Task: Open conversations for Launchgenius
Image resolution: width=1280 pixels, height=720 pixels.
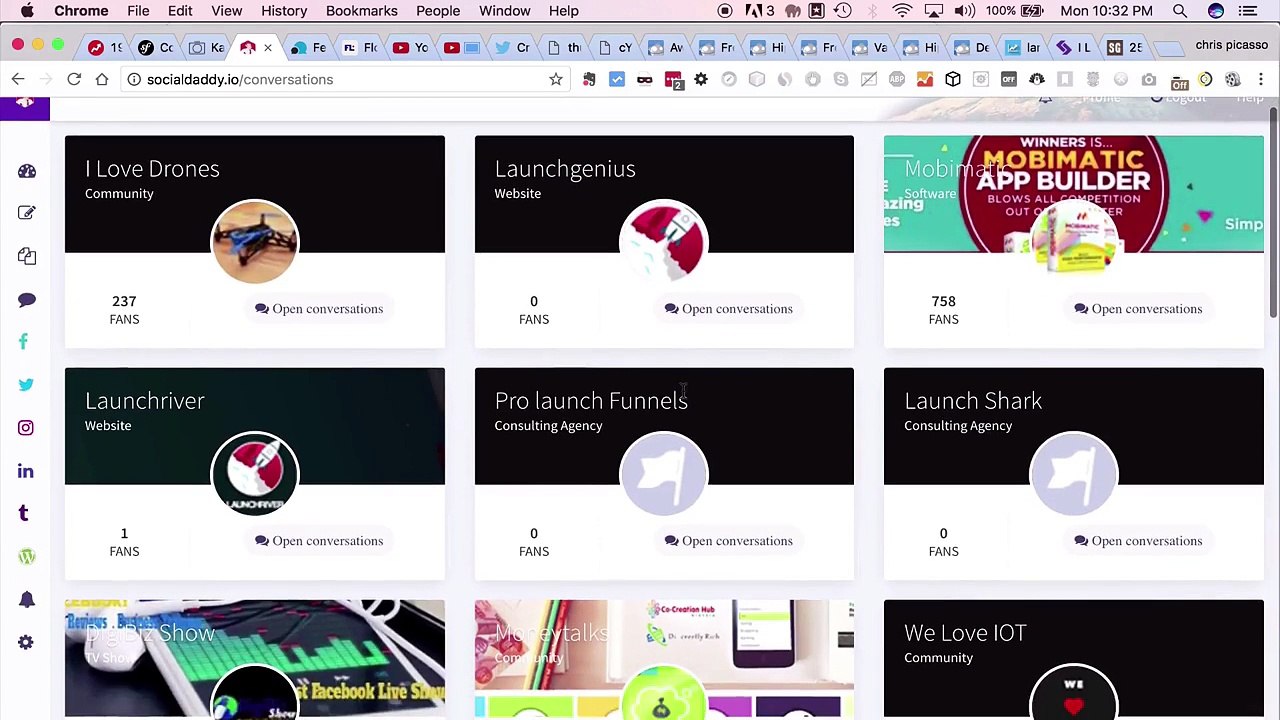Action: tap(729, 309)
